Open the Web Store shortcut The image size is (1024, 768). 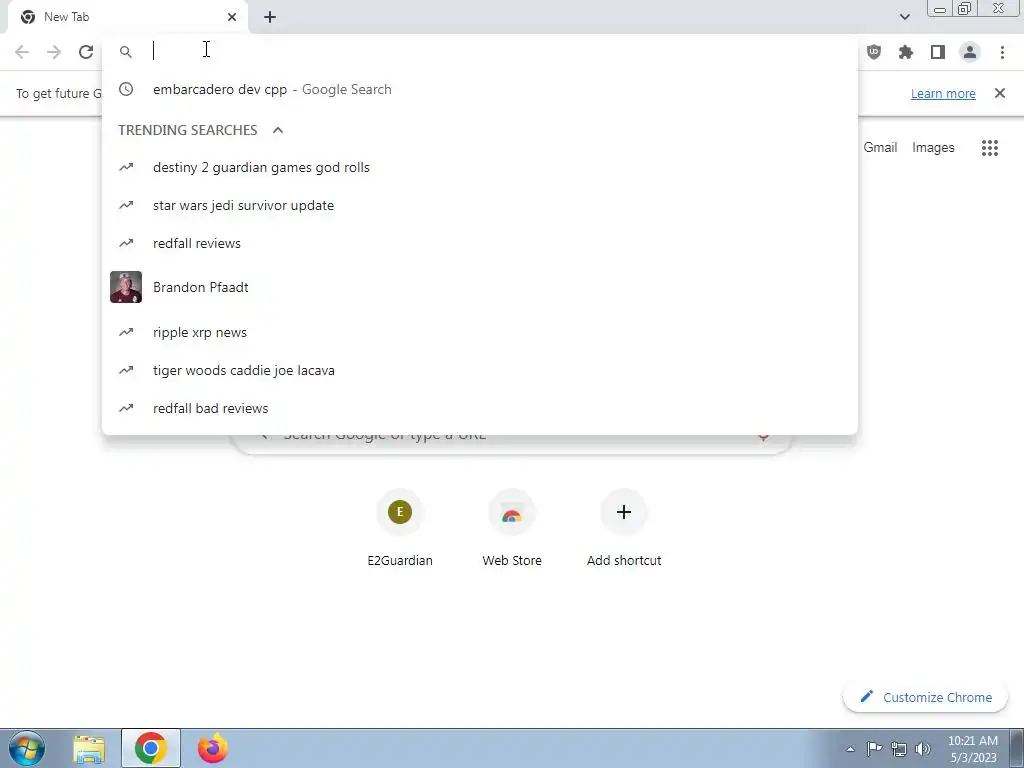tap(512, 528)
